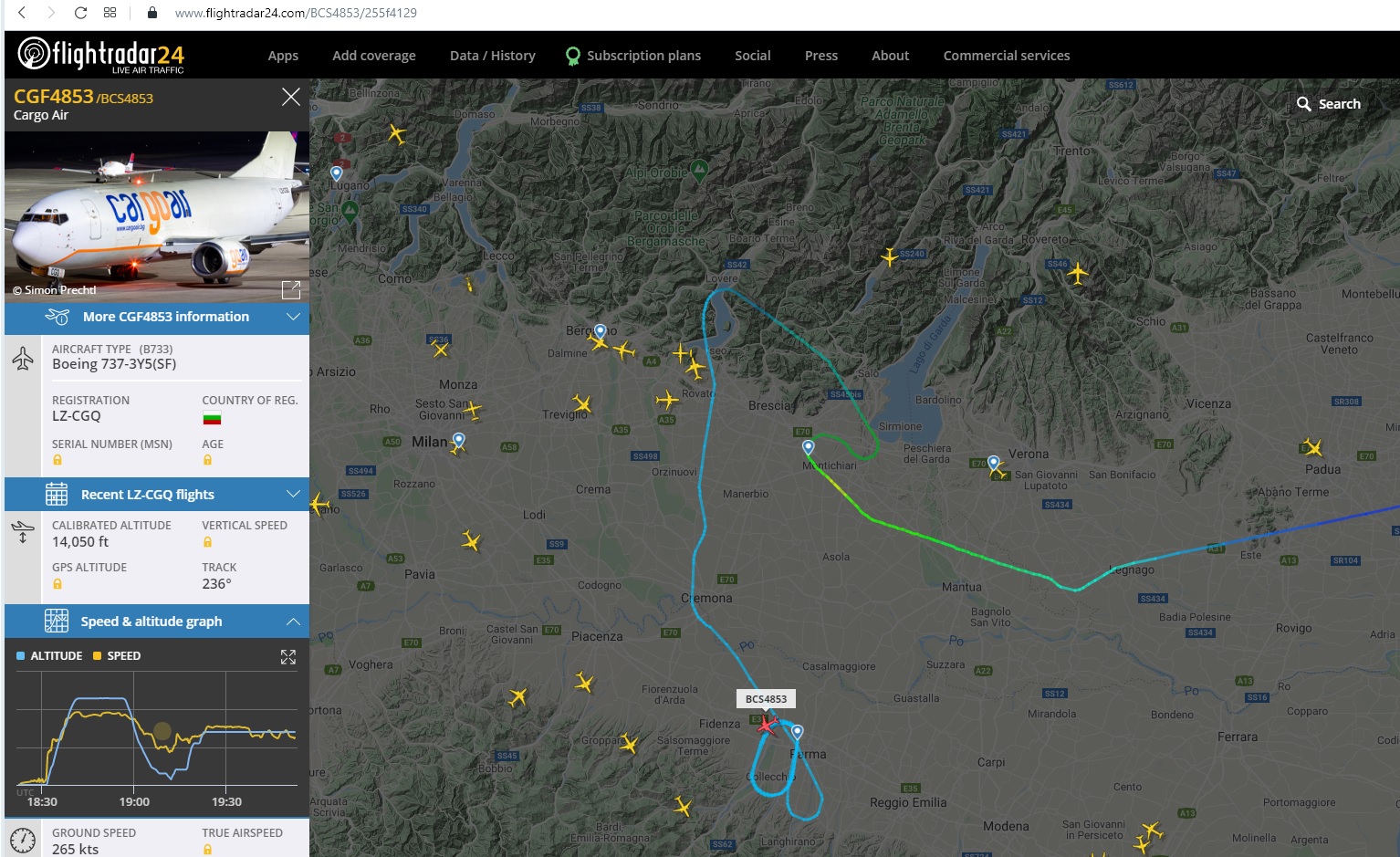Viewport: 1400px width, 857px height.
Task: Click the Simon Prechtl photo credit
Action: pyautogui.click(x=55, y=290)
